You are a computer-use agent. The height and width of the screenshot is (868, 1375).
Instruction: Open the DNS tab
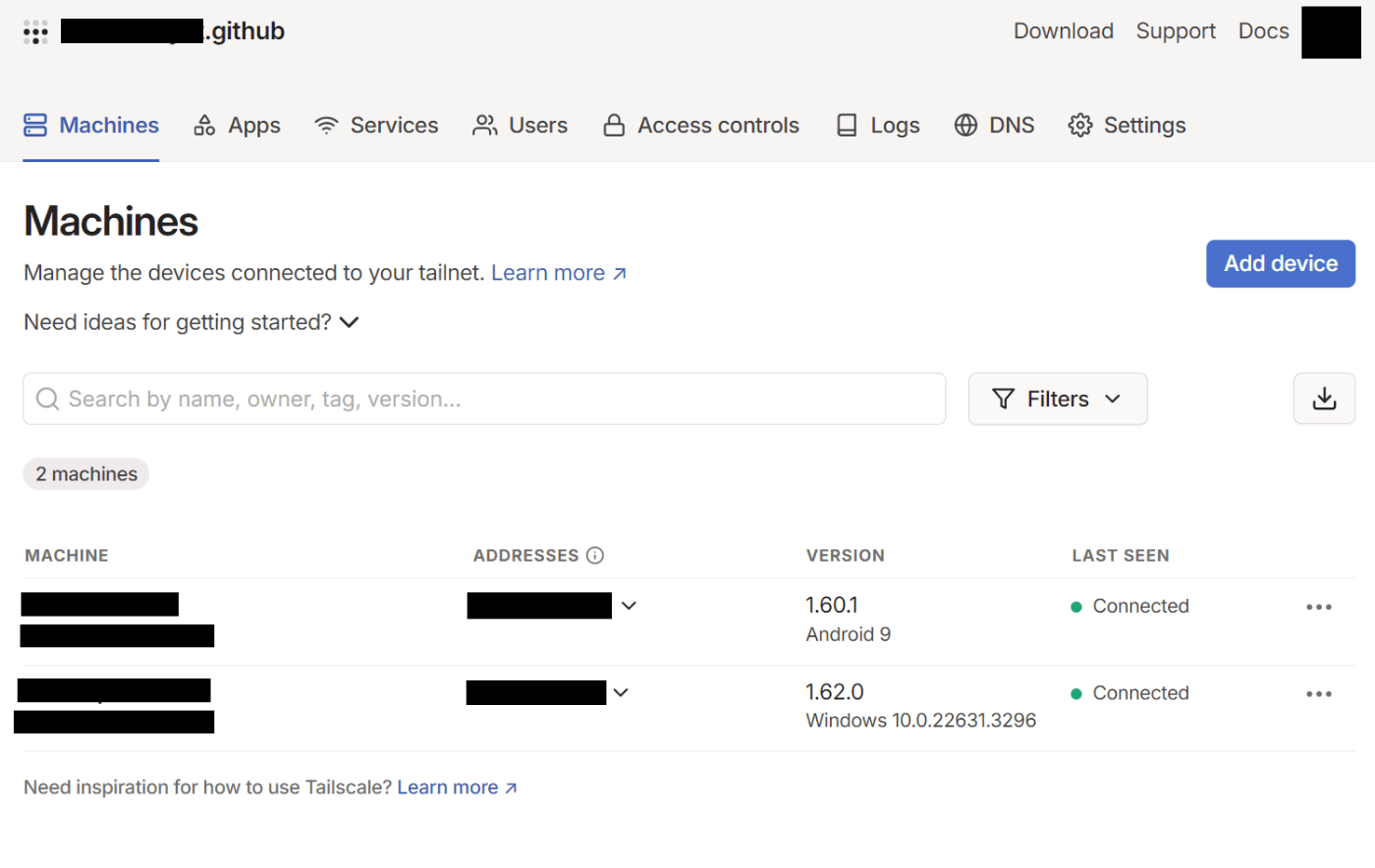click(x=995, y=125)
